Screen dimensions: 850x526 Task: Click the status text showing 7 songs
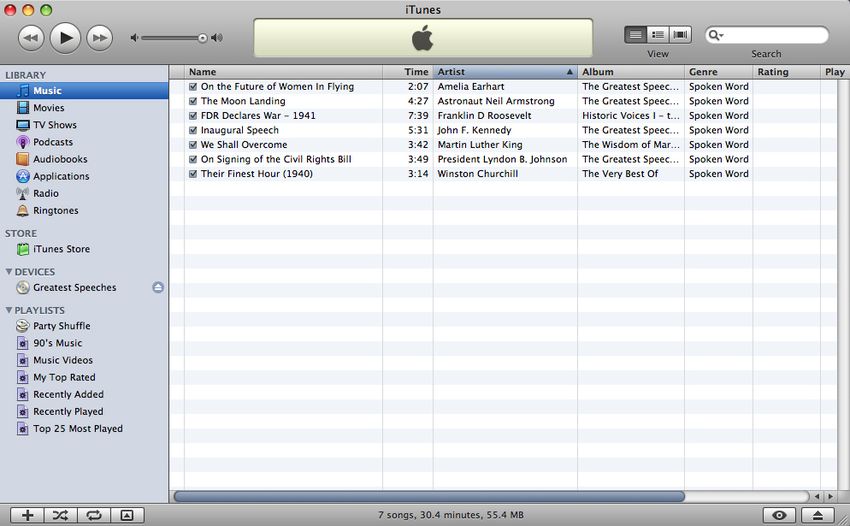[x=451, y=515]
